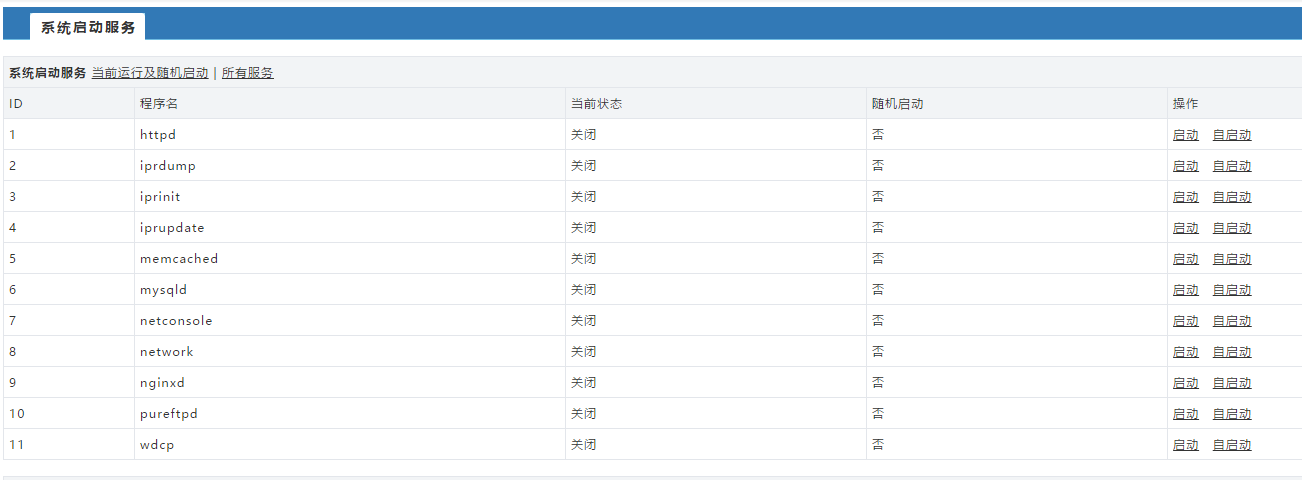
Task: Select the pureftpd program name cell
Action: pos(350,413)
